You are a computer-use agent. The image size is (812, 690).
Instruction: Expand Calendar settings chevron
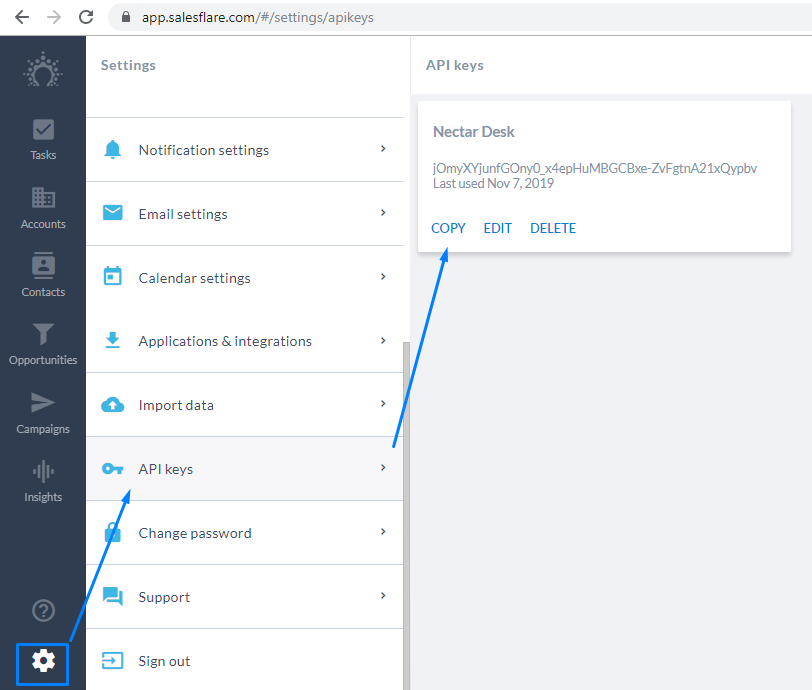[x=383, y=277]
